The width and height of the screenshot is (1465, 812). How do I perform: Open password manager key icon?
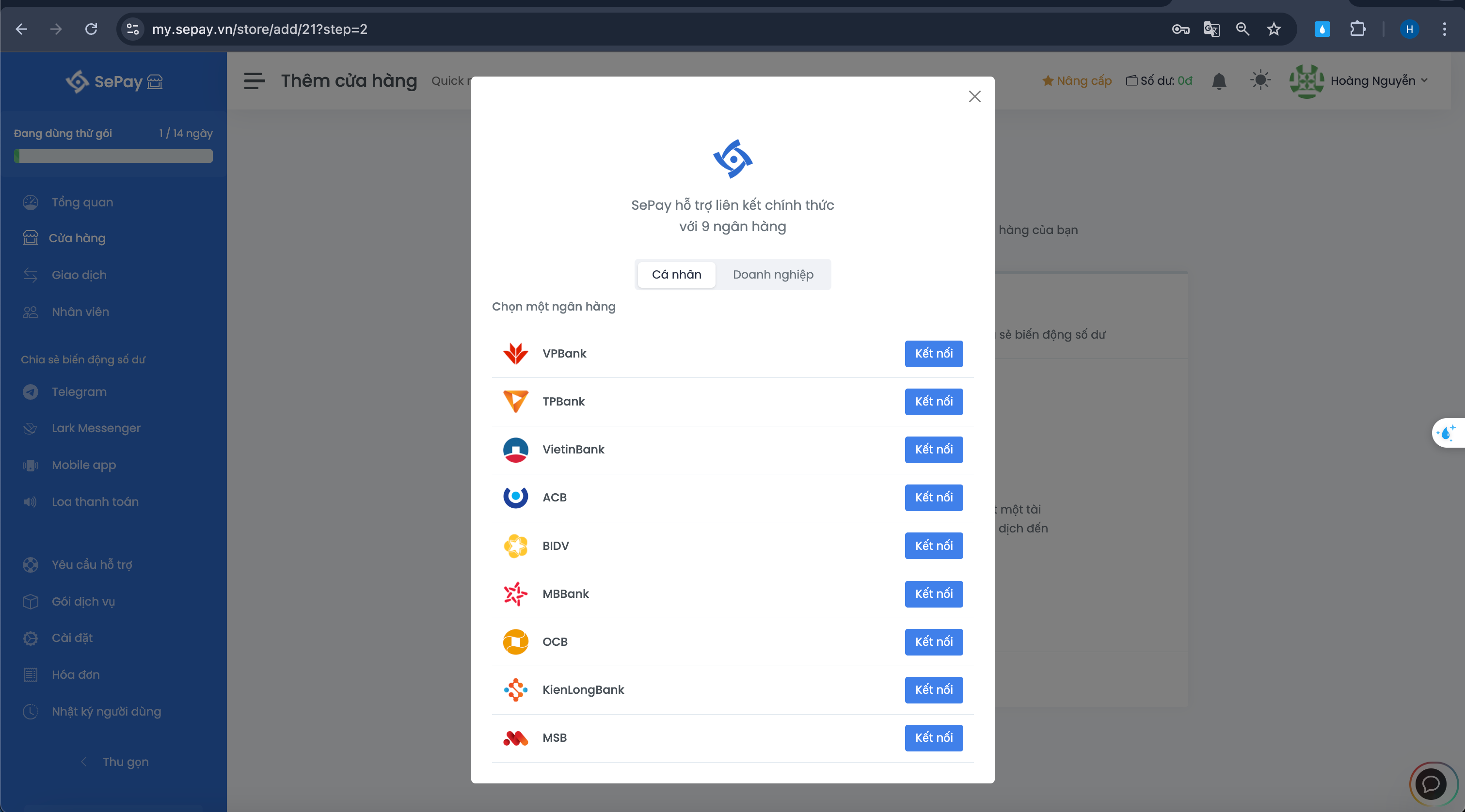point(1180,29)
